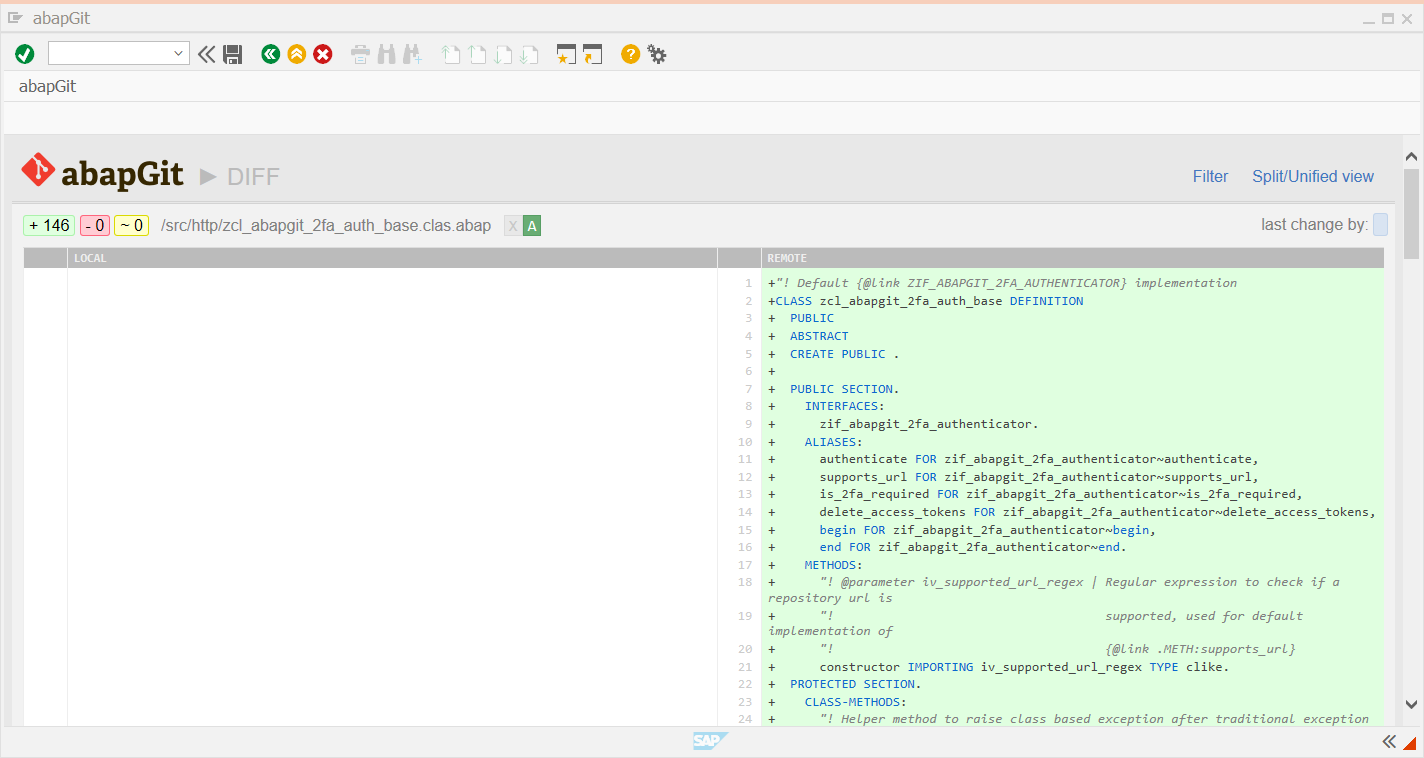
Task: Click the Previous Page icon
Action: [477, 54]
